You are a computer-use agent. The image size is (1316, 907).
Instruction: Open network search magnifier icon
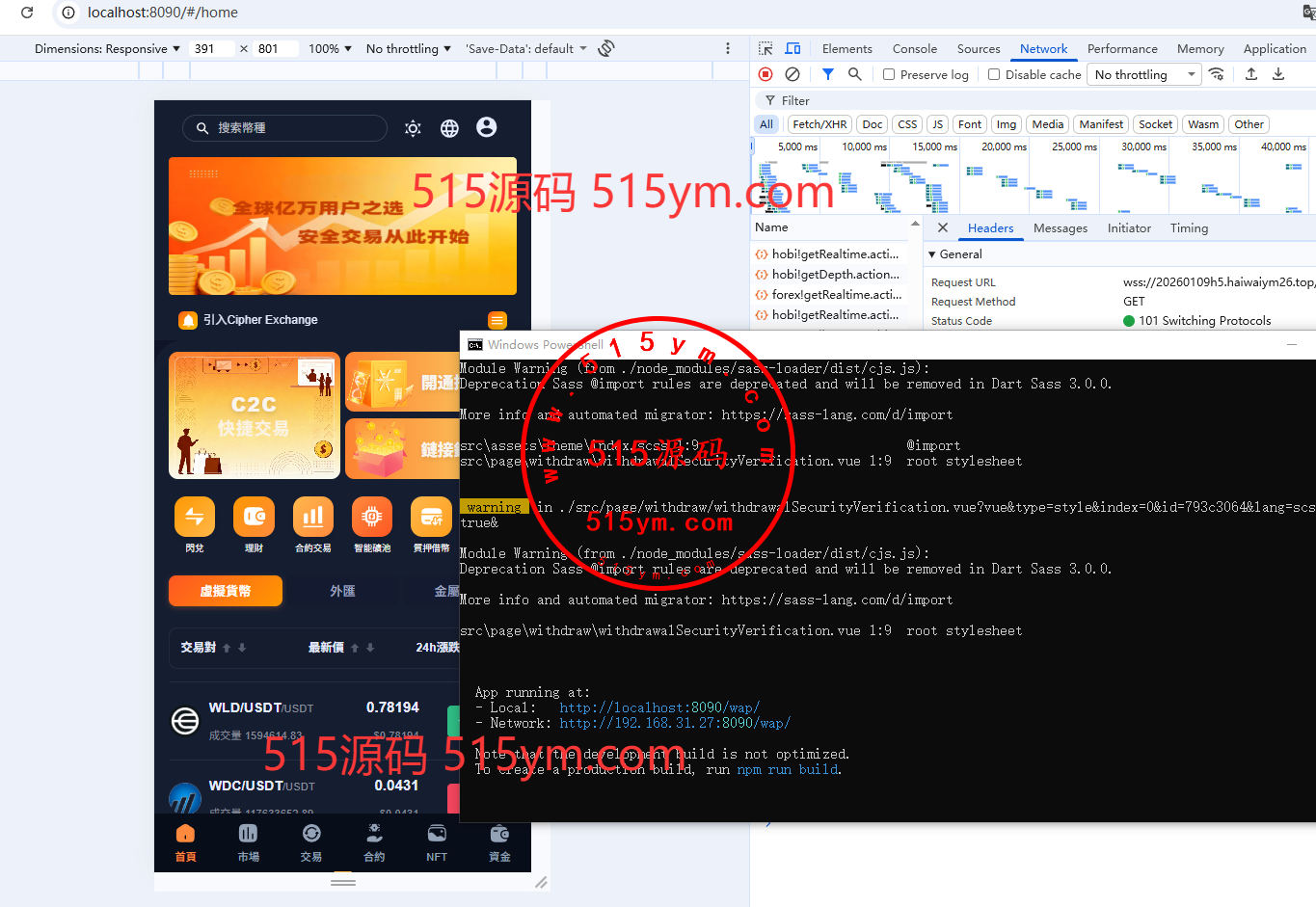click(x=854, y=74)
